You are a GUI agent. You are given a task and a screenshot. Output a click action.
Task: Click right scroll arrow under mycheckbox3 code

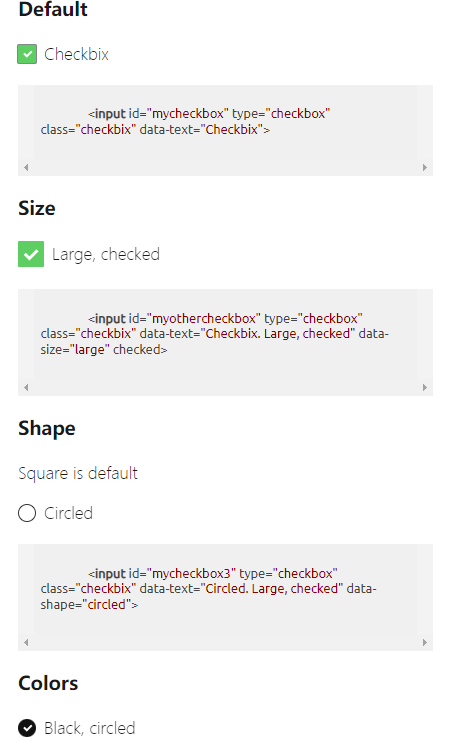(x=424, y=642)
